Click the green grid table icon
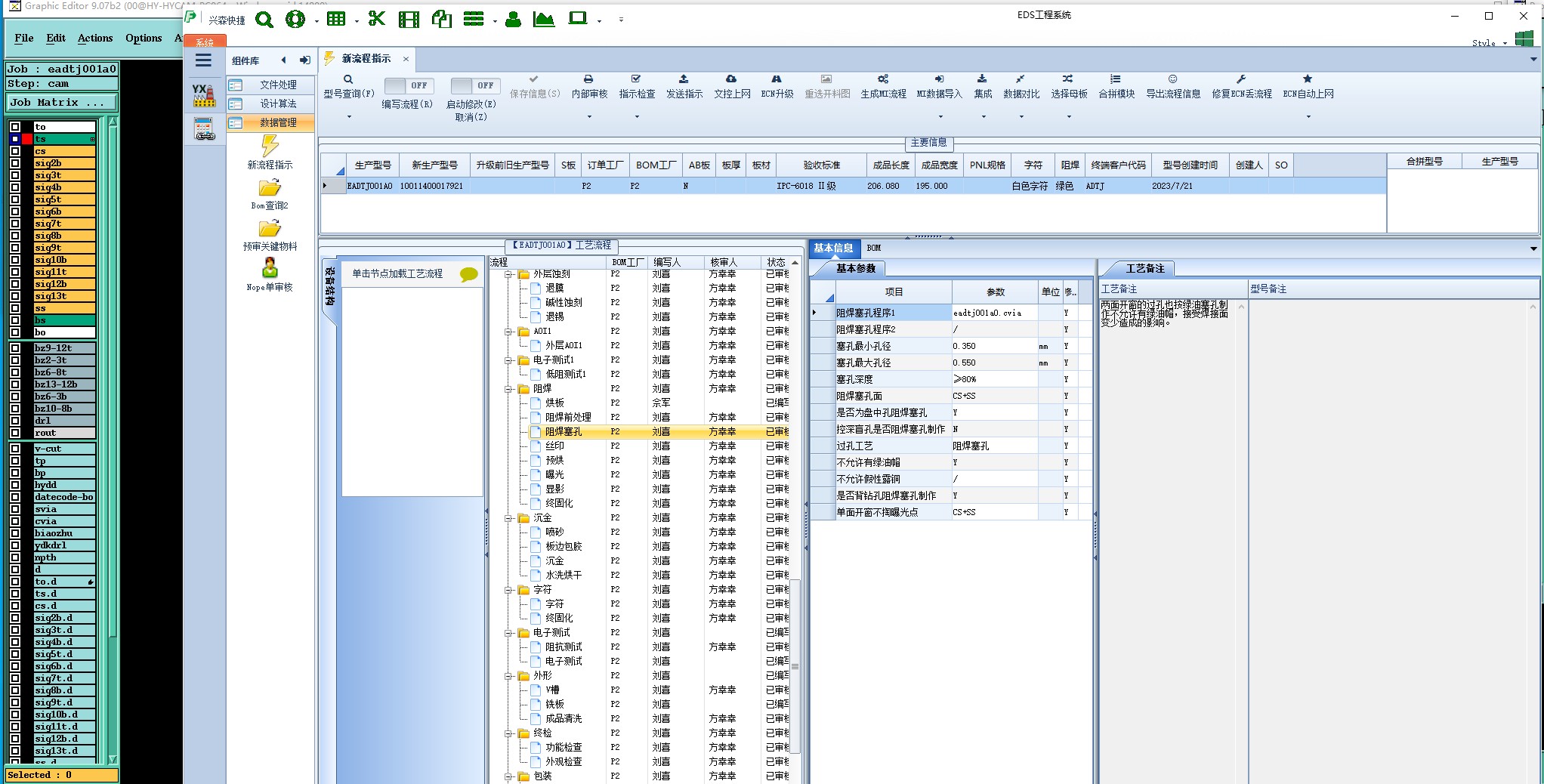Image resolution: width=1544 pixels, height=784 pixels. (x=336, y=20)
